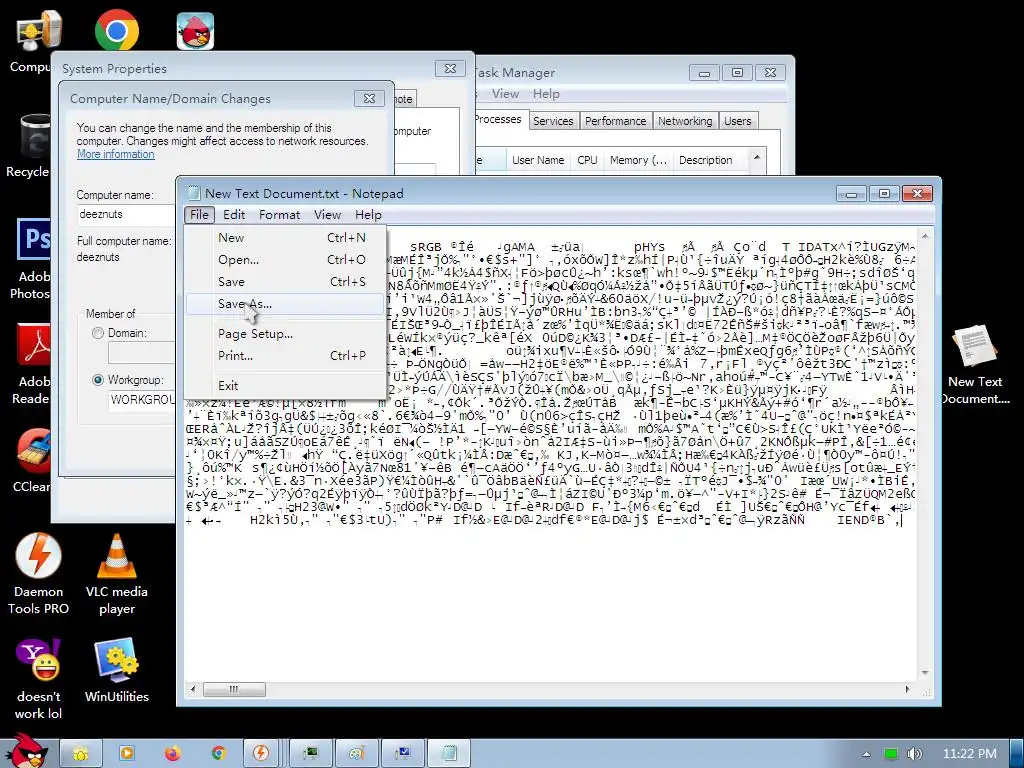Sort by Memory column in Task Manager

point(638,160)
